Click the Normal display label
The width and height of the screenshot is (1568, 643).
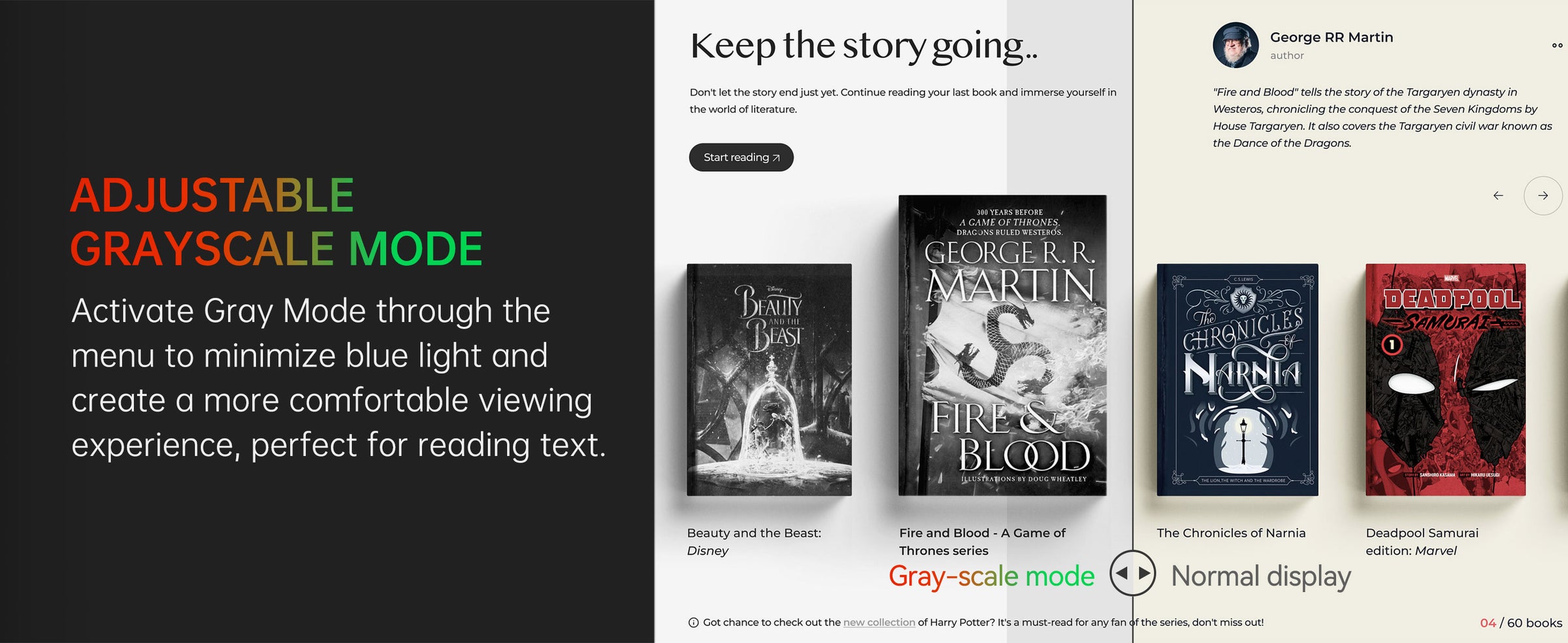1261,576
